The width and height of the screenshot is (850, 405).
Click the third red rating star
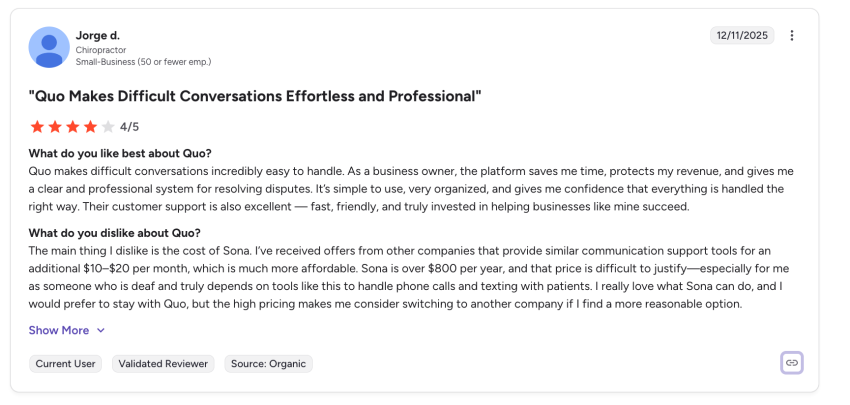73,127
